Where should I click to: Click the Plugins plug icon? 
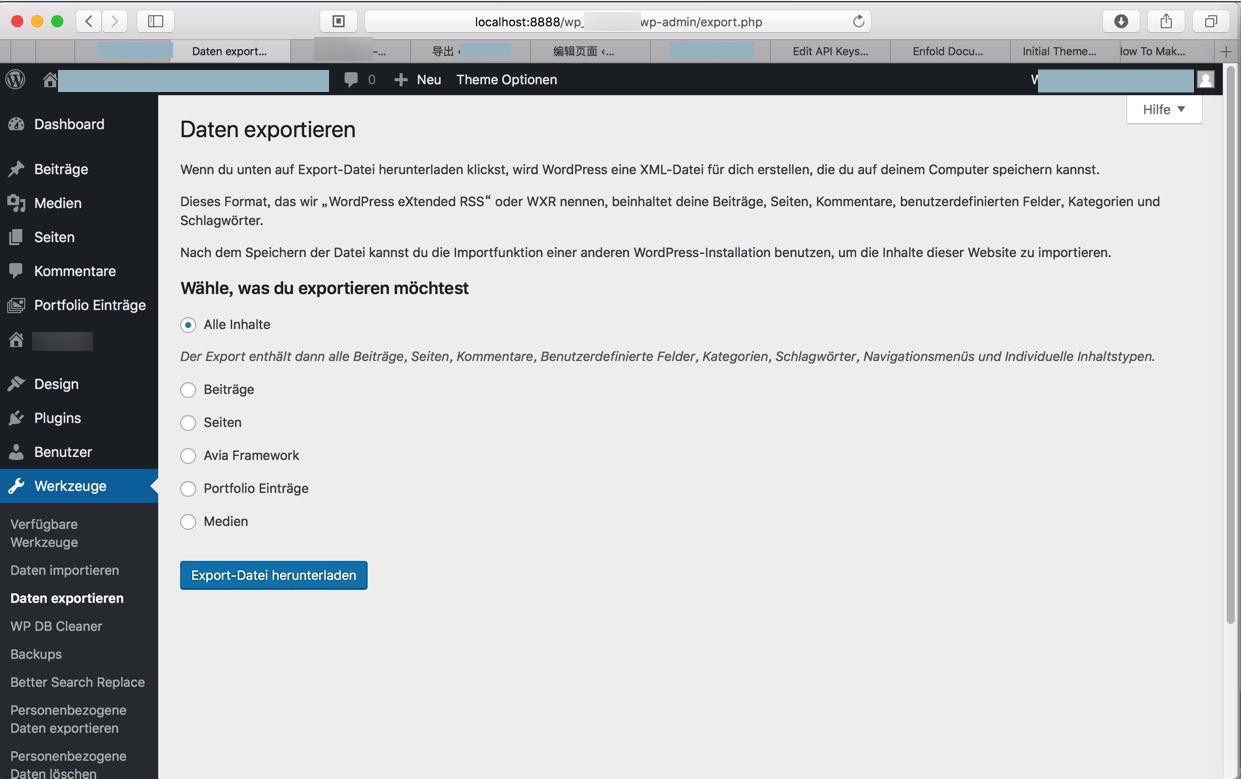16,418
